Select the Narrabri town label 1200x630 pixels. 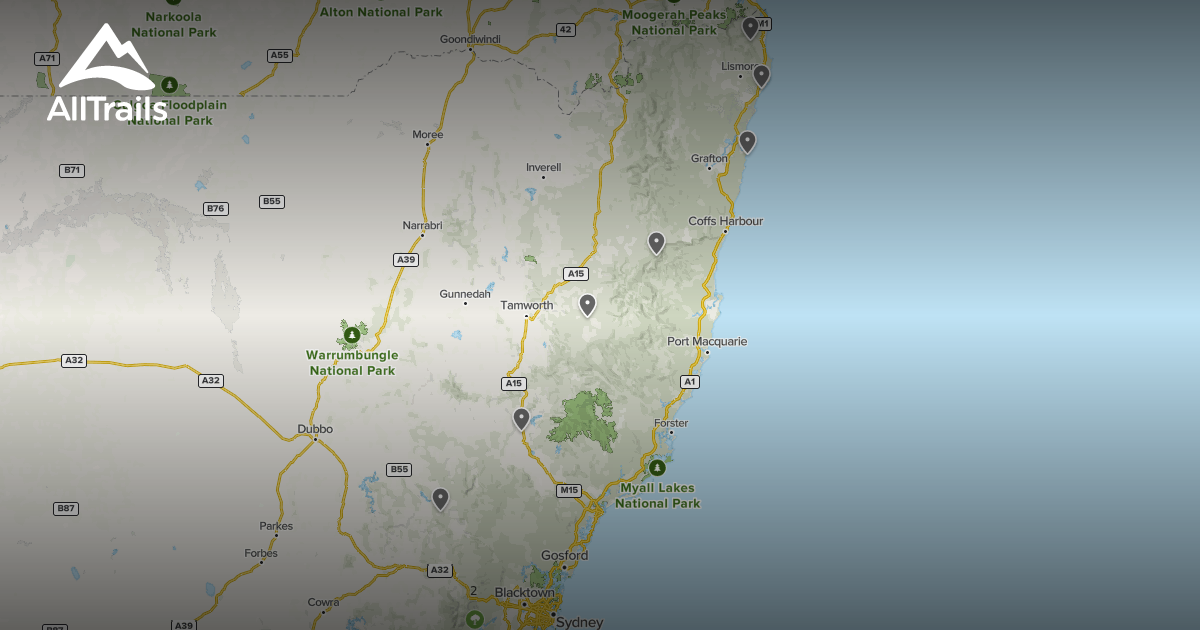pos(422,225)
